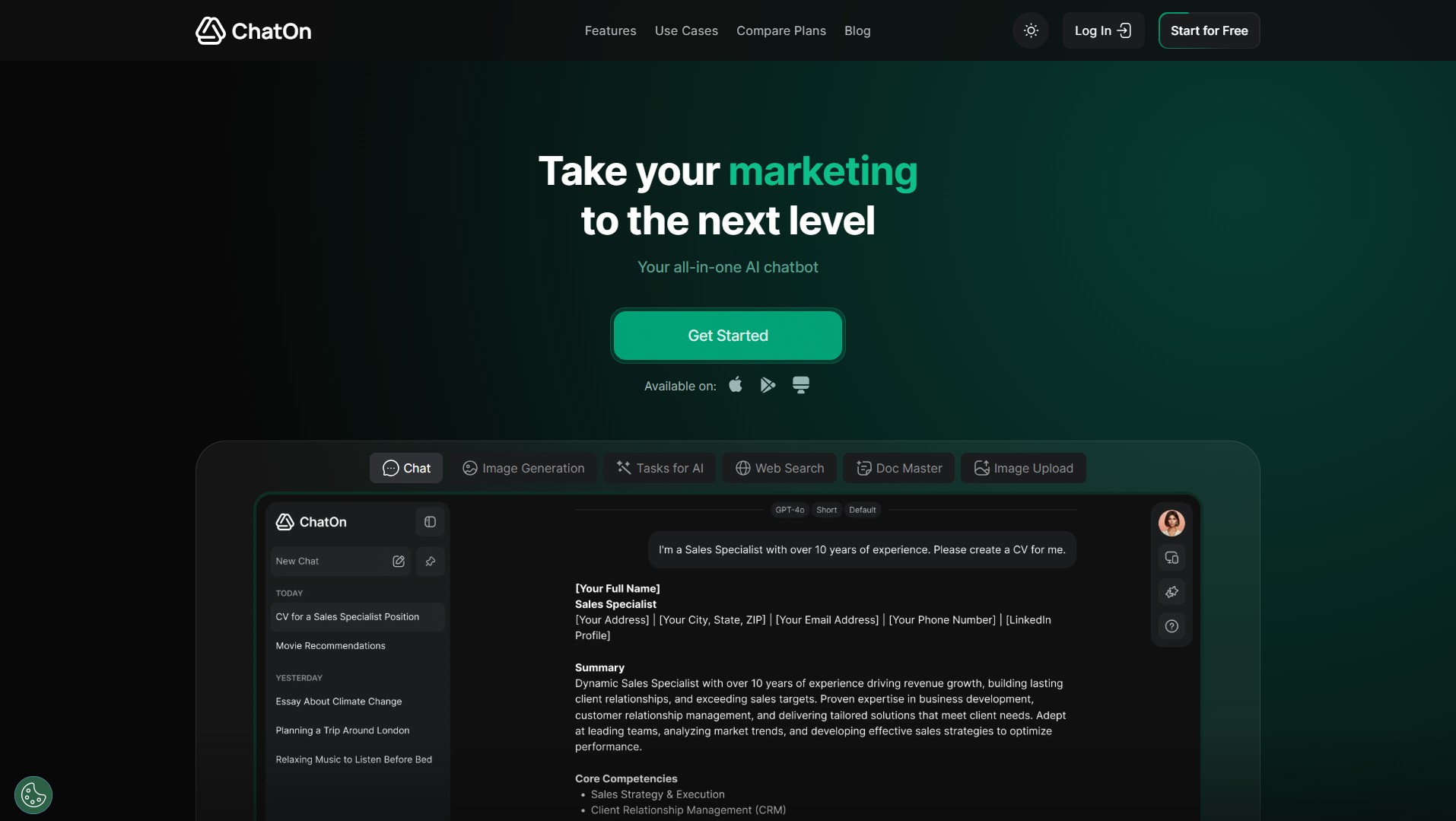1456x821 pixels.
Task: Click the Get Started button
Action: (x=728, y=336)
